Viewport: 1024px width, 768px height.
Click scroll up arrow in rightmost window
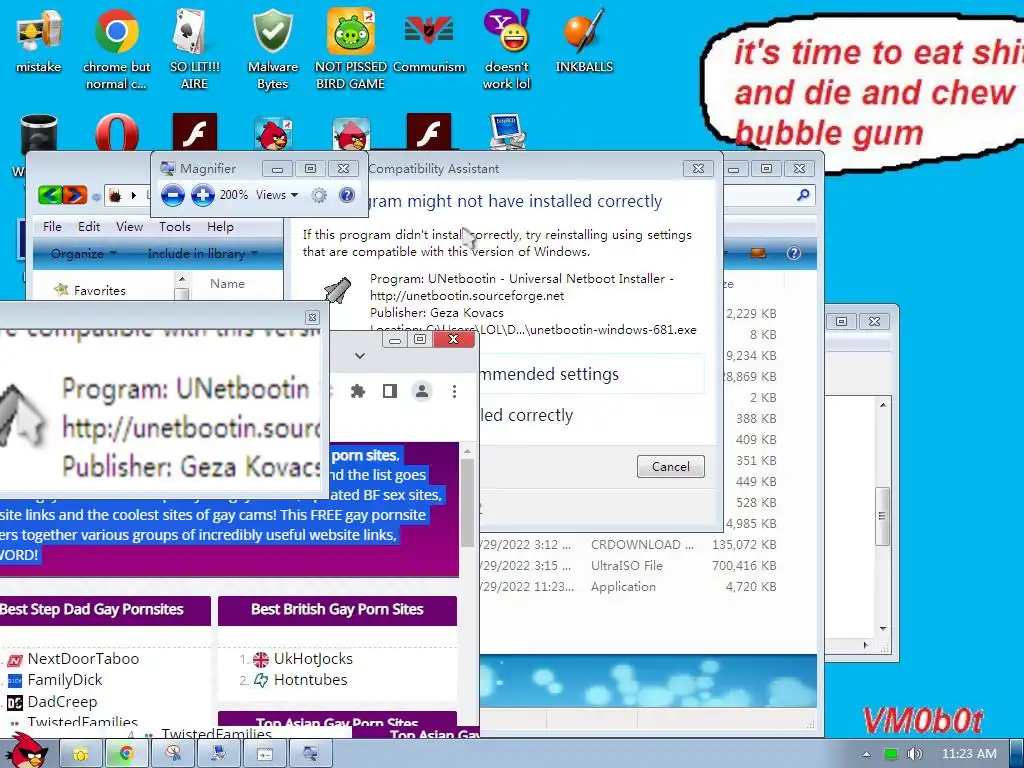[x=883, y=406]
